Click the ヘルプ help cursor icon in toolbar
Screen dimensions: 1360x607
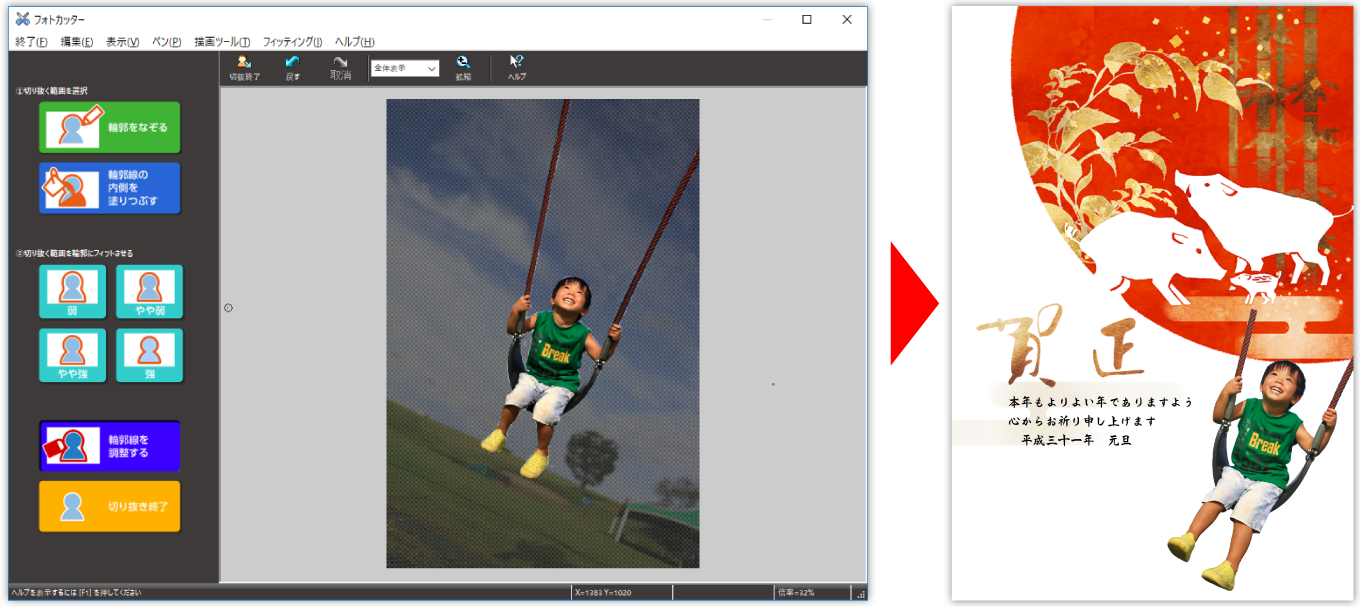tap(517, 67)
